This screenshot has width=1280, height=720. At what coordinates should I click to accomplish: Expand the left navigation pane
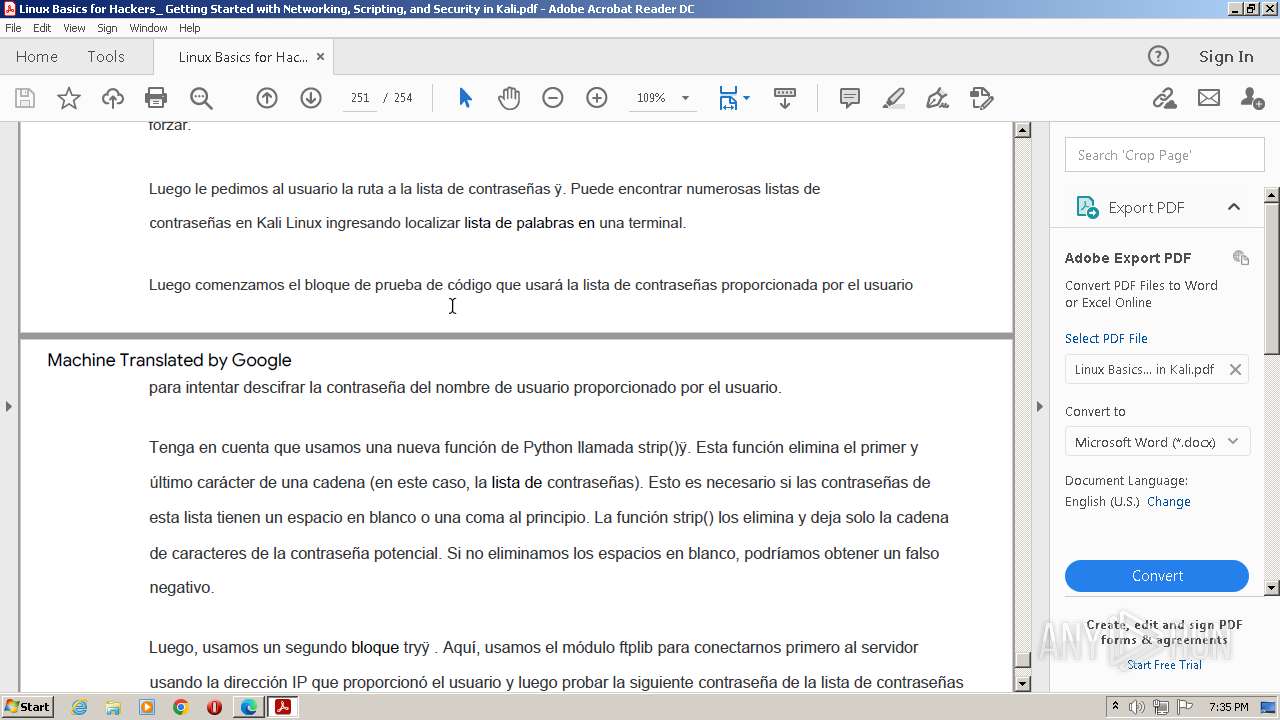(9, 406)
